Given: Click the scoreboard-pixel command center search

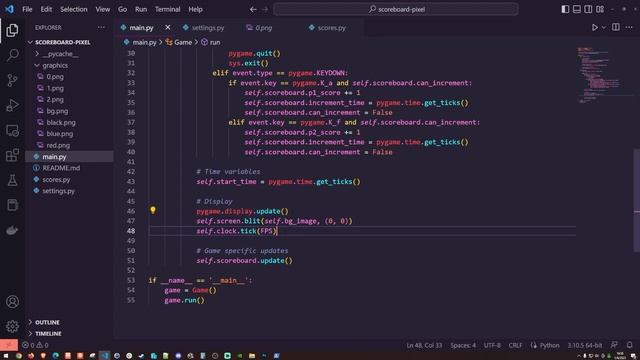Looking at the screenshot, I should [x=396, y=9].
